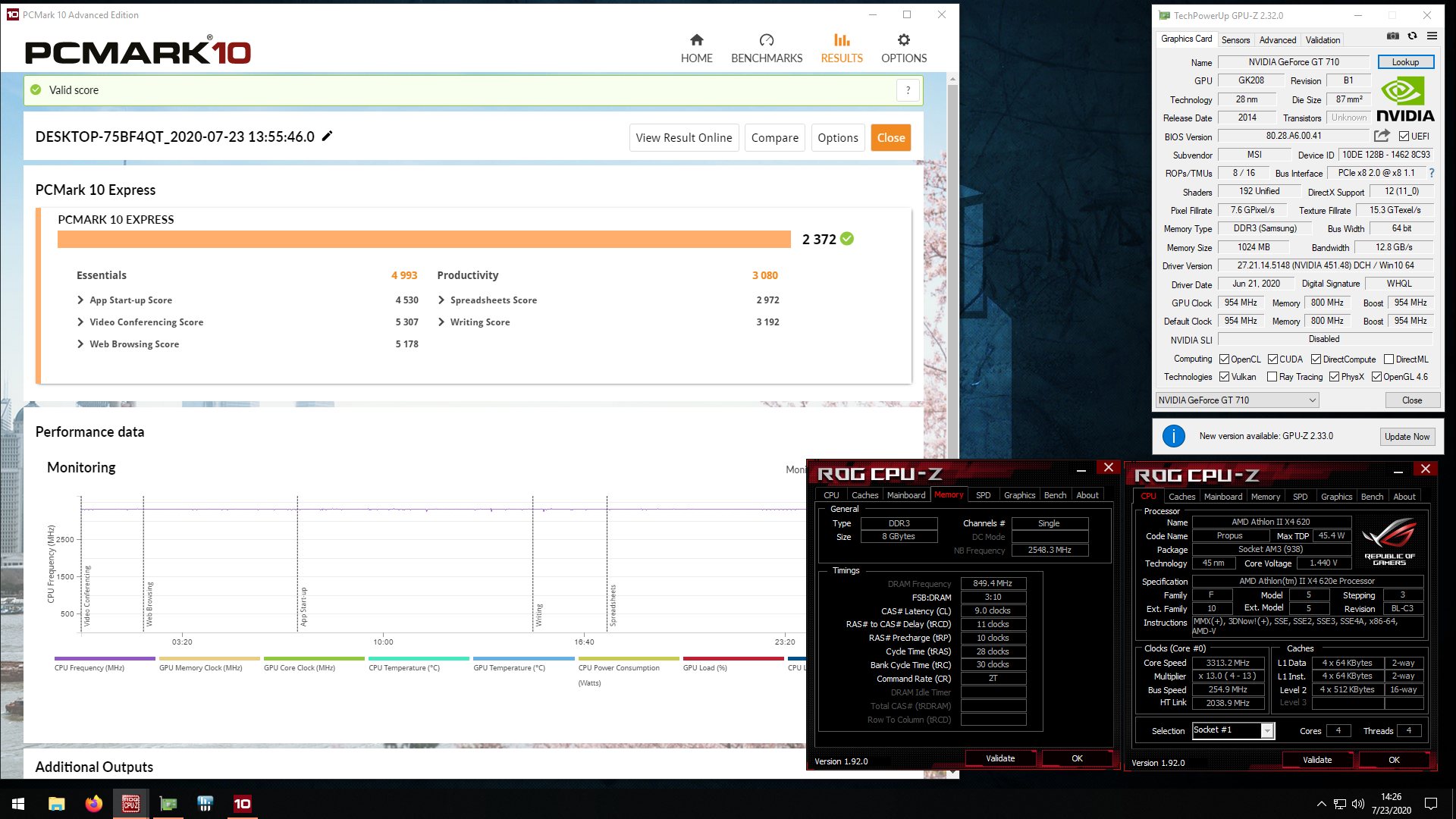Image resolution: width=1456 pixels, height=819 pixels.
Task: Click the red GPU Load legend swatch
Action: 733,658
